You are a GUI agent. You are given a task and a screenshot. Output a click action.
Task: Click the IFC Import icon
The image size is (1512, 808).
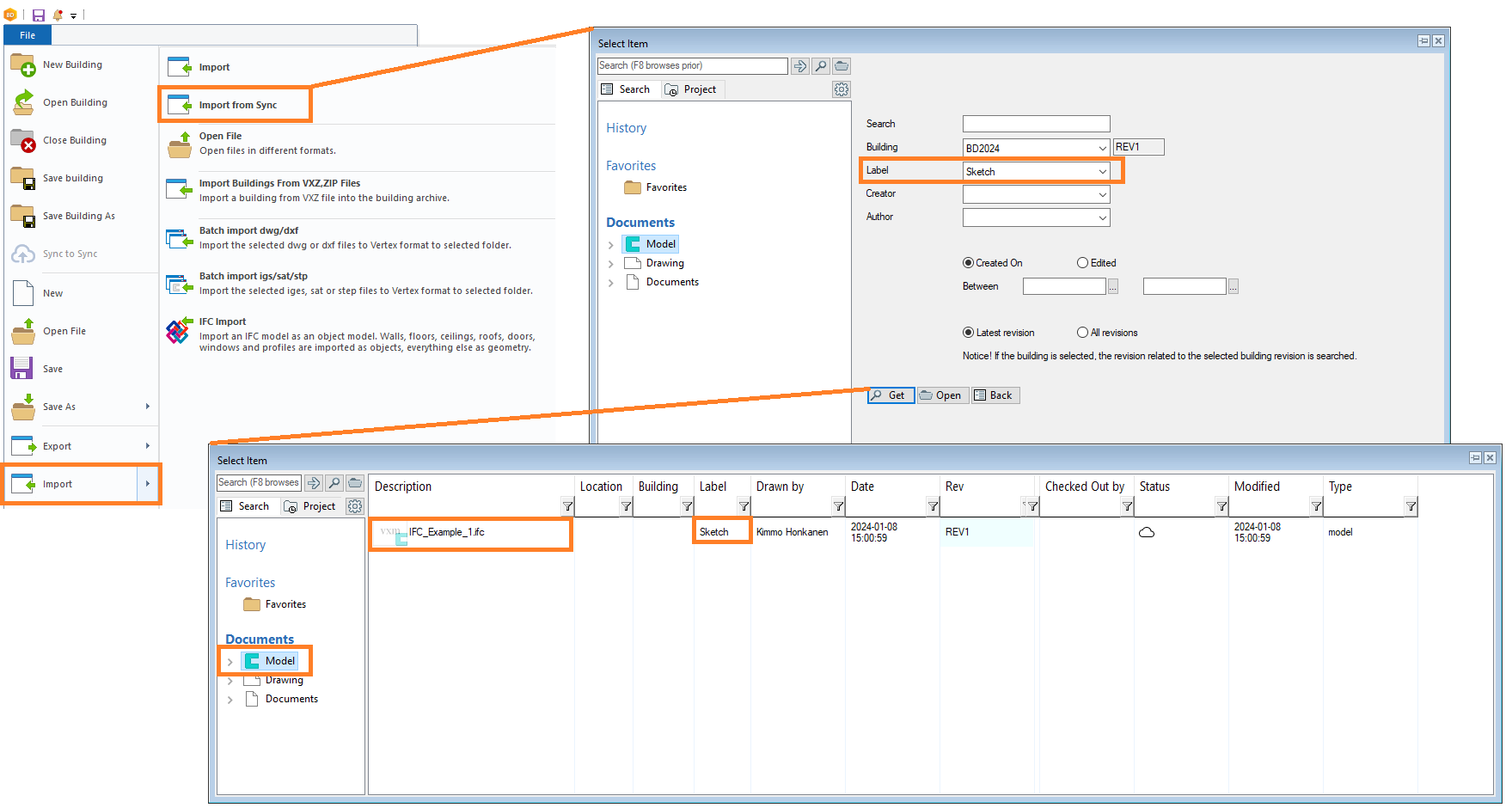[178, 331]
